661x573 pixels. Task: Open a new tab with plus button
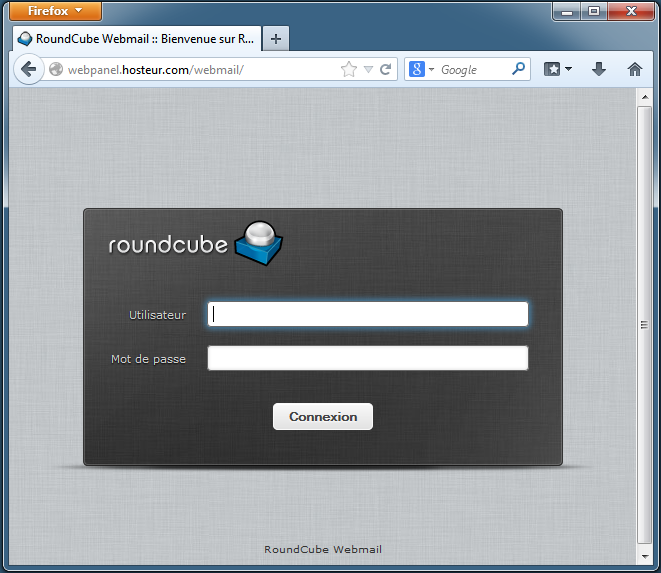click(x=276, y=39)
